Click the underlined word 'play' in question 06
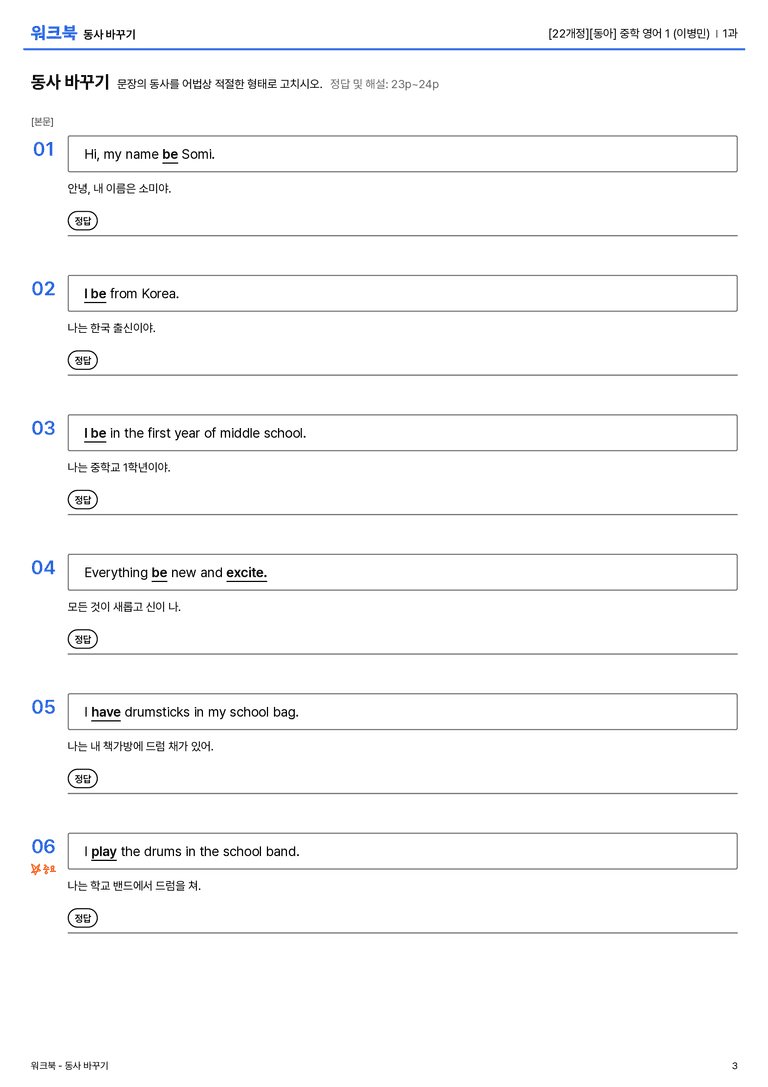The width and height of the screenshot is (768, 1087). (103, 852)
